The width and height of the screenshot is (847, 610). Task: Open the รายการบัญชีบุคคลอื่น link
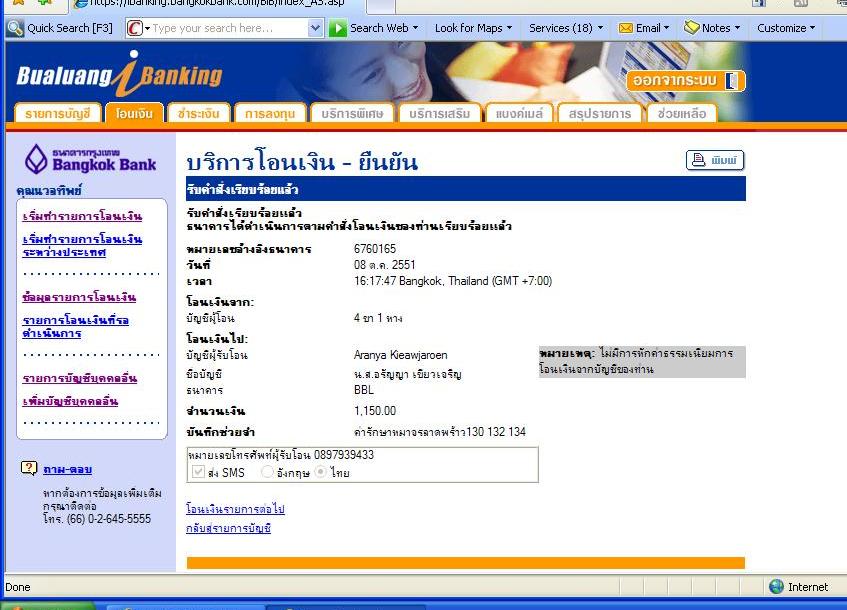[79, 378]
